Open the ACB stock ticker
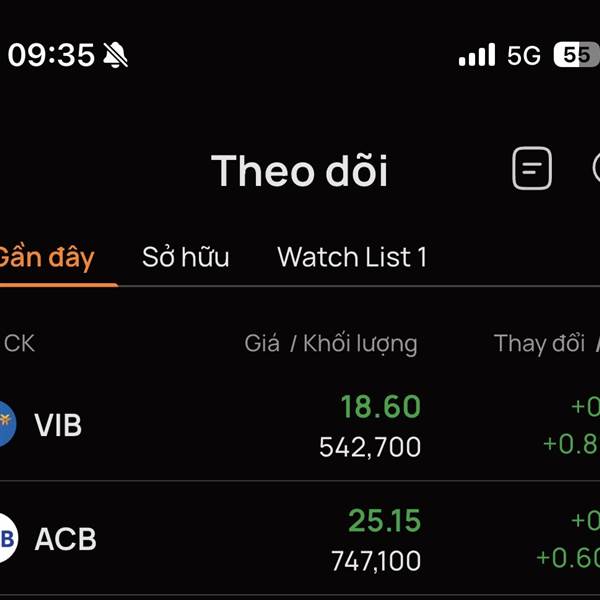 click(66, 539)
